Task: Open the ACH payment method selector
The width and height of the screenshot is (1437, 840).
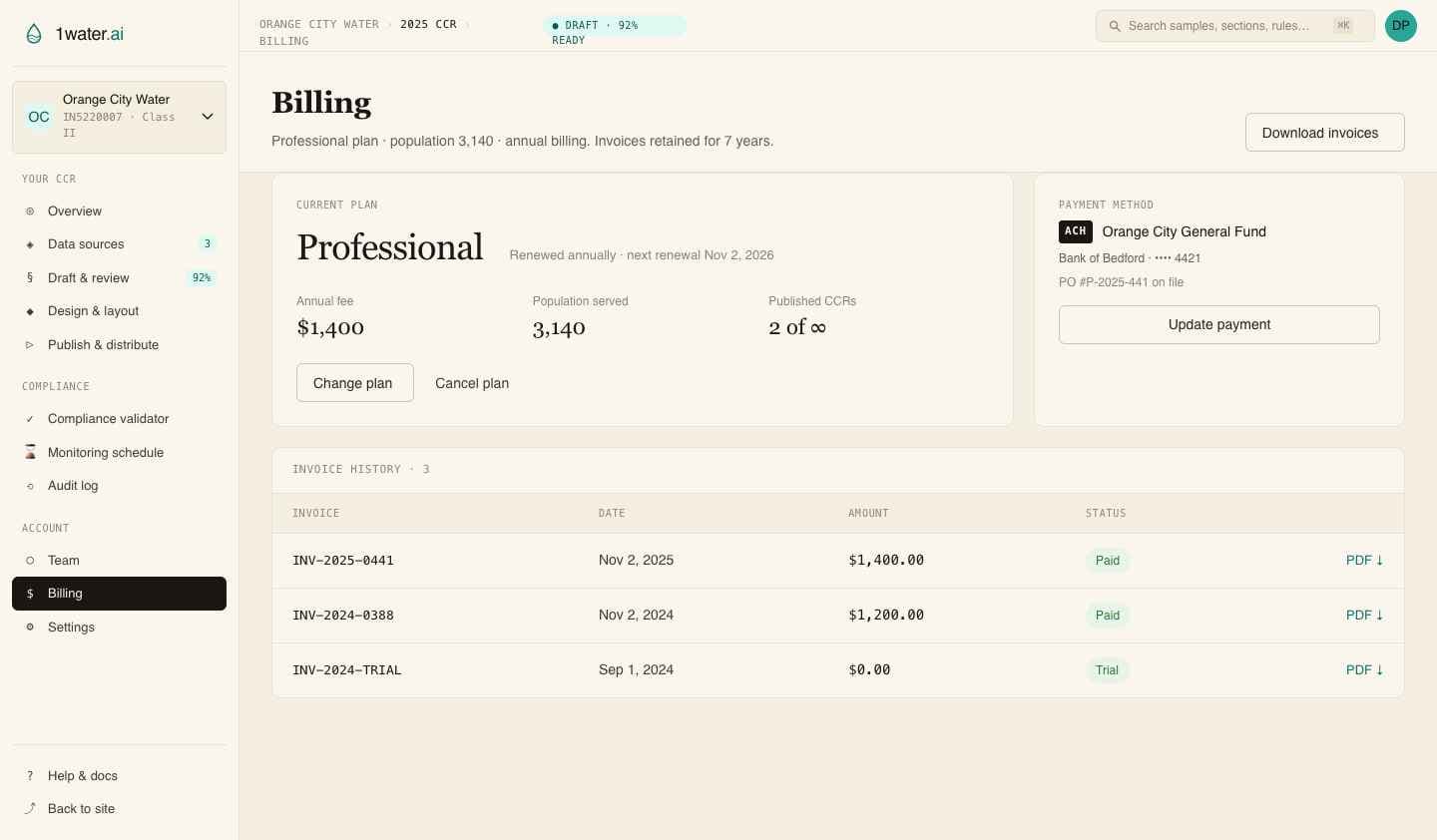Action: pos(1075,231)
